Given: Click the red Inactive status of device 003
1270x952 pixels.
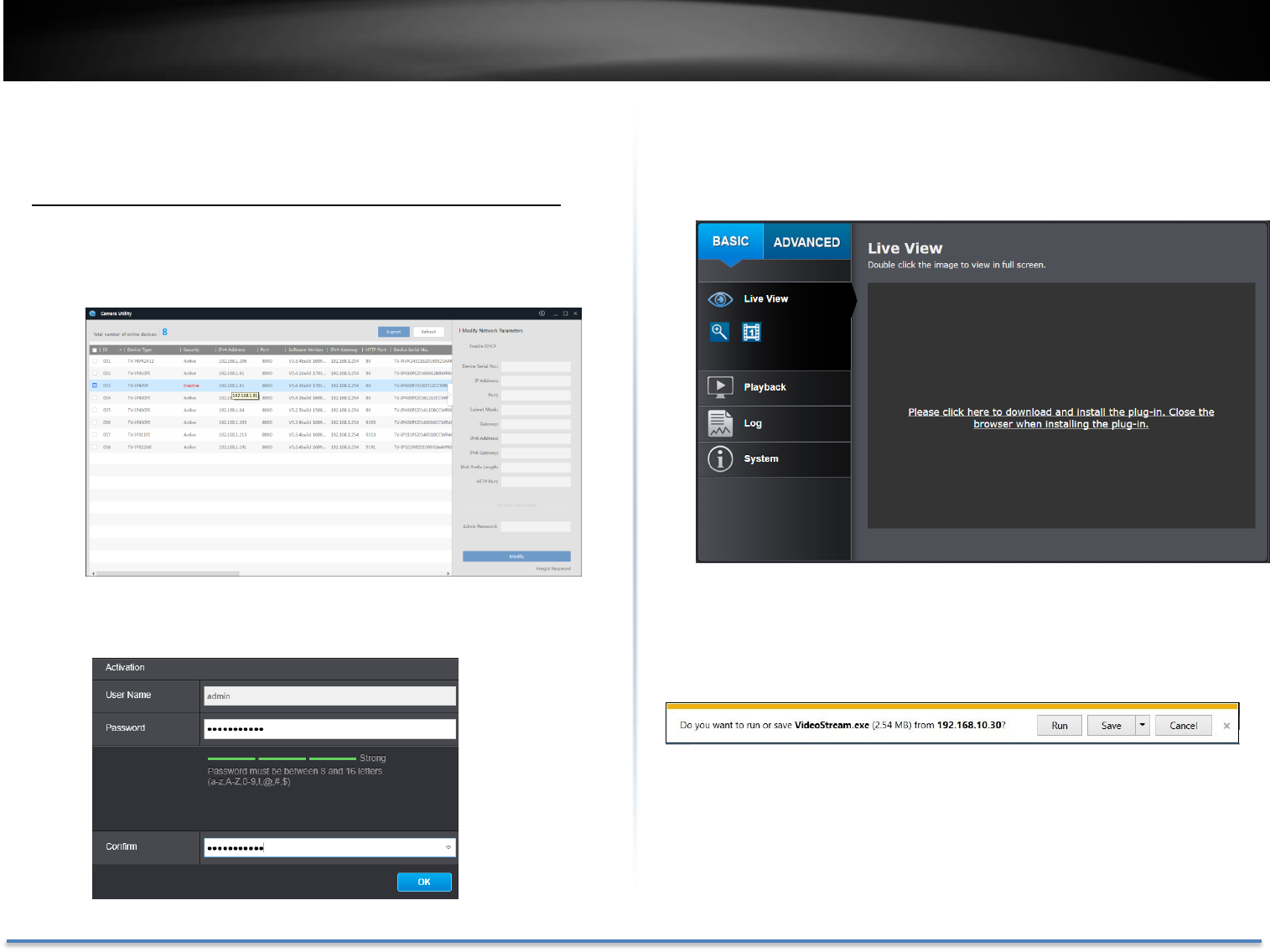Looking at the screenshot, I should pyautogui.click(x=191, y=386).
